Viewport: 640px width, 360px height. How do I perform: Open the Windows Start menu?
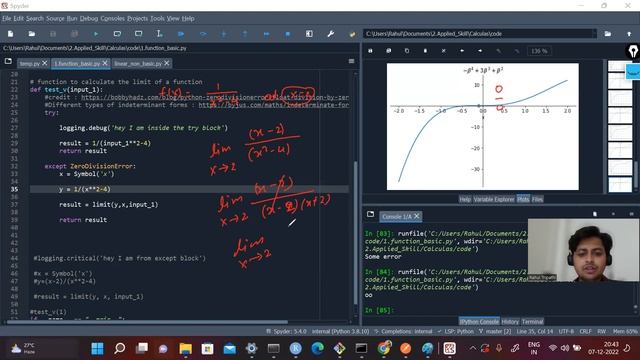coord(98,349)
